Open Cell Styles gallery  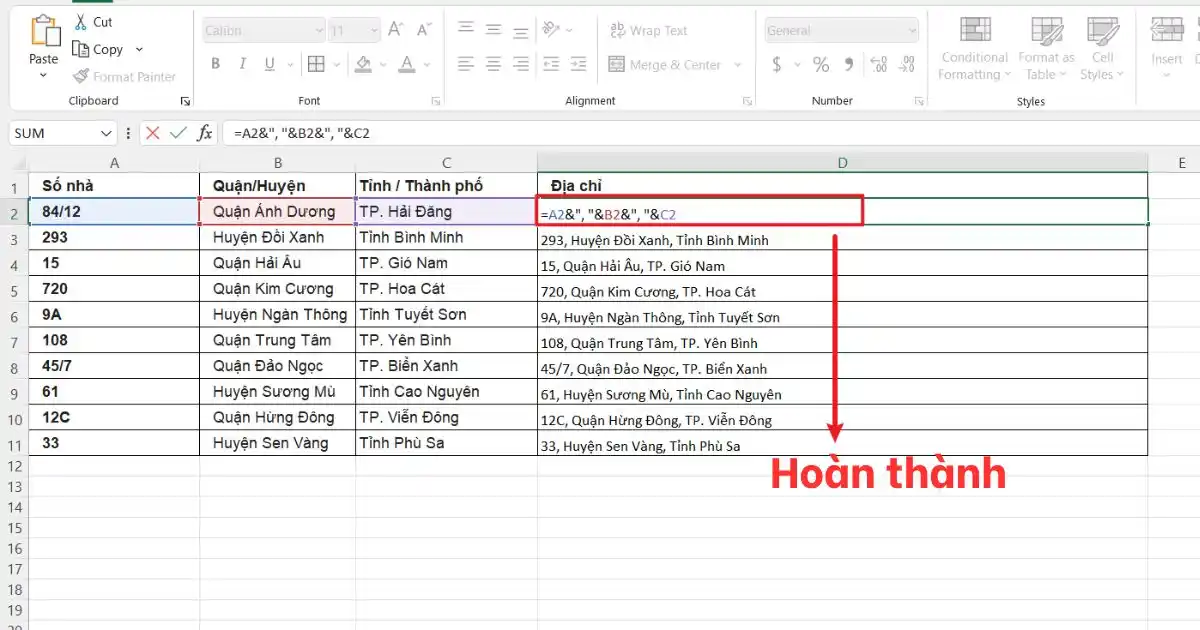[1102, 48]
